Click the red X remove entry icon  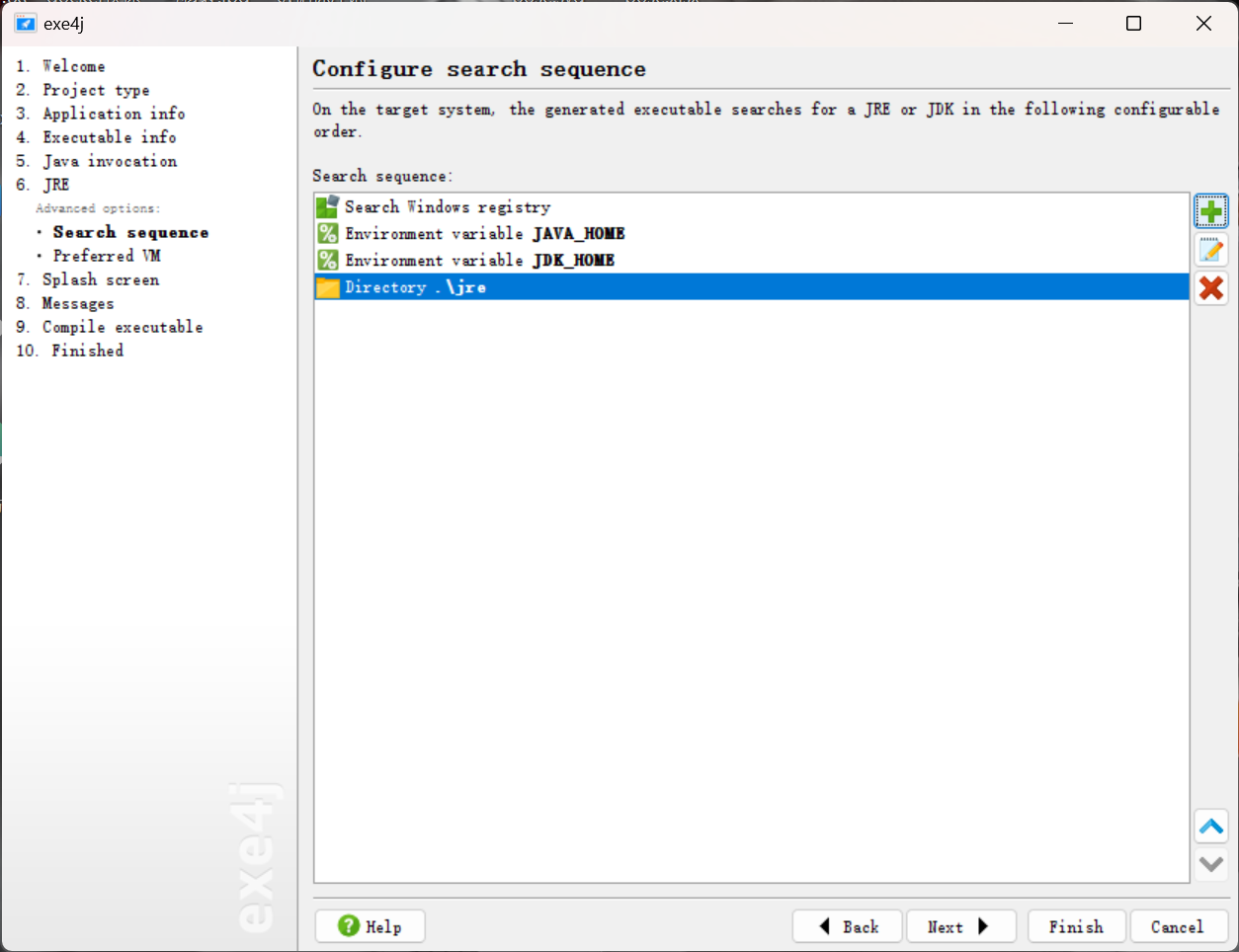click(x=1210, y=287)
